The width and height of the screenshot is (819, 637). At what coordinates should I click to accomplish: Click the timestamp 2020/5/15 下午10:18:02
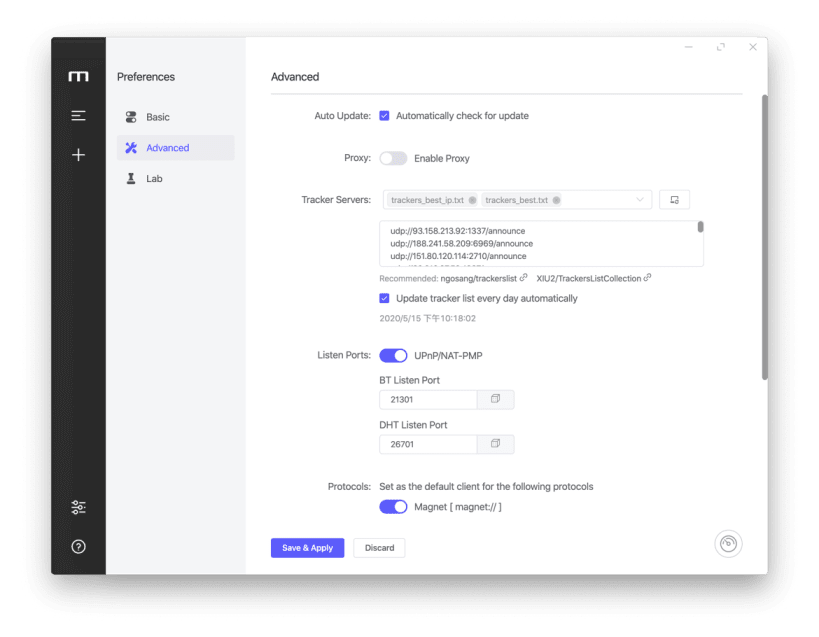click(x=427, y=318)
